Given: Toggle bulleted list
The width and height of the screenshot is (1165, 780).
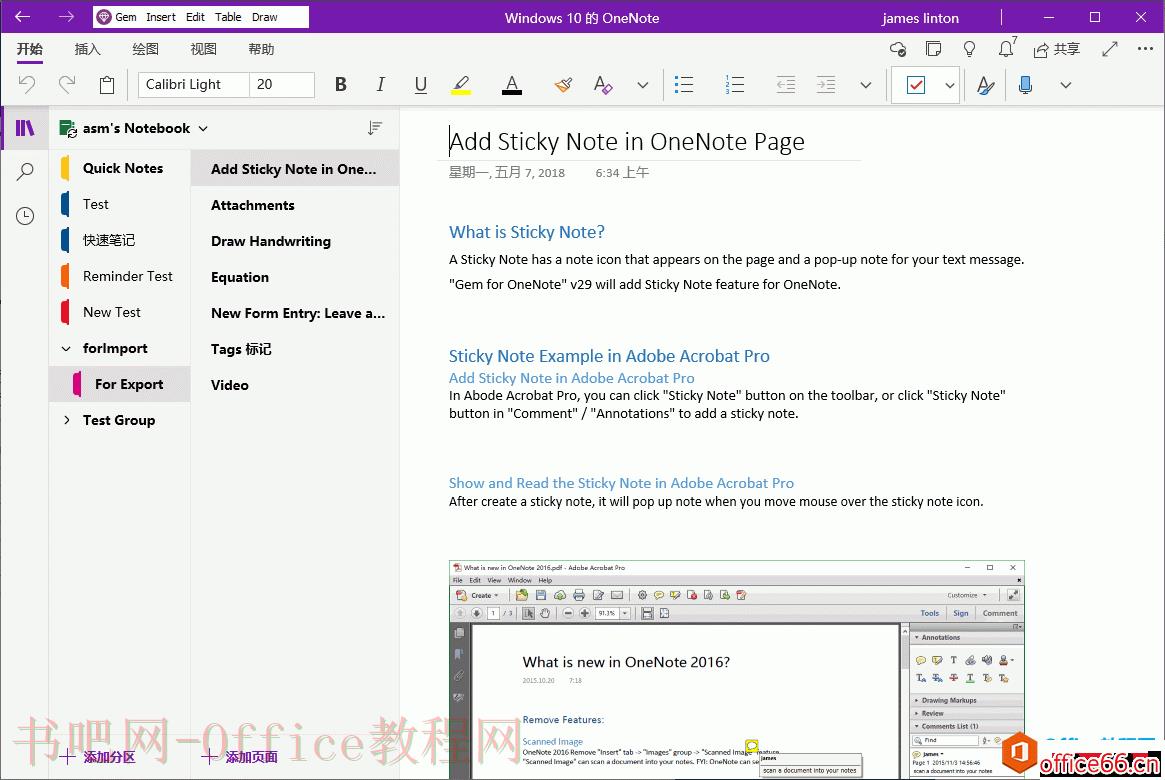Looking at the screenshot, I should [x=684, y=85].
